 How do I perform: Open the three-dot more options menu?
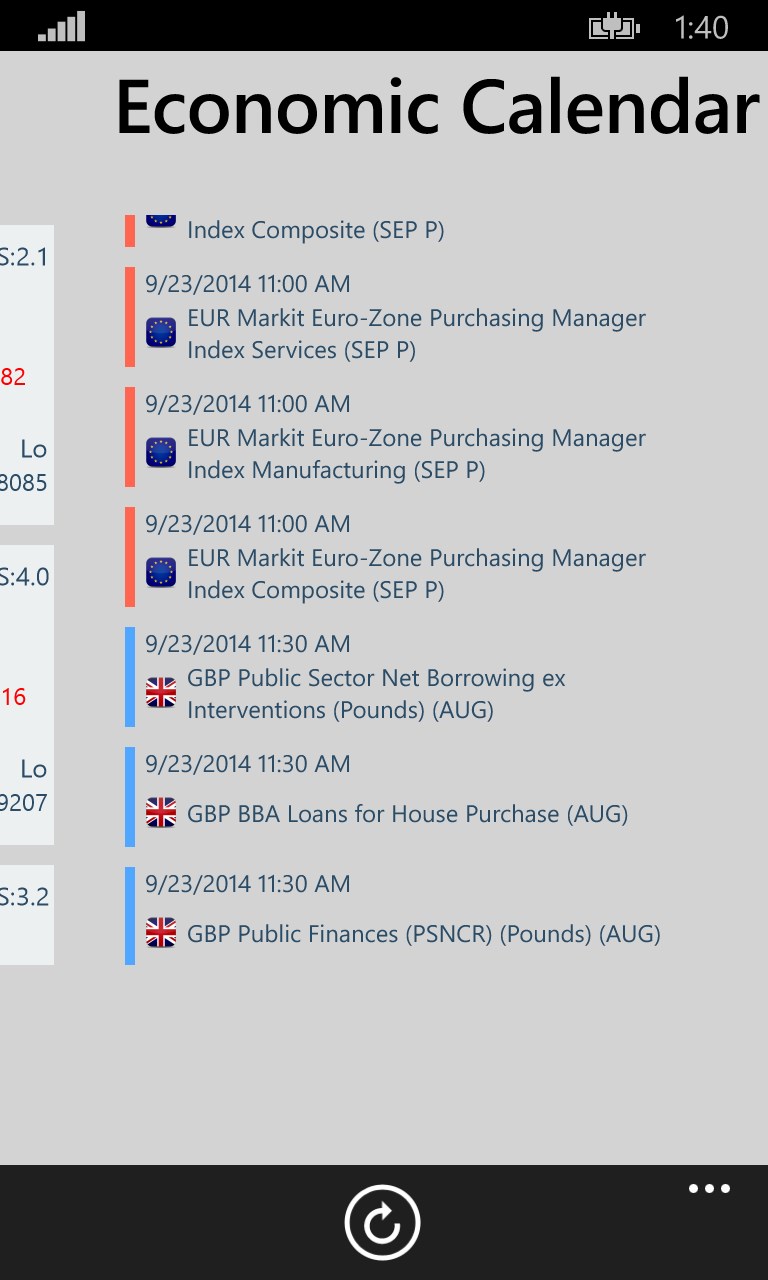[709, 1189]
